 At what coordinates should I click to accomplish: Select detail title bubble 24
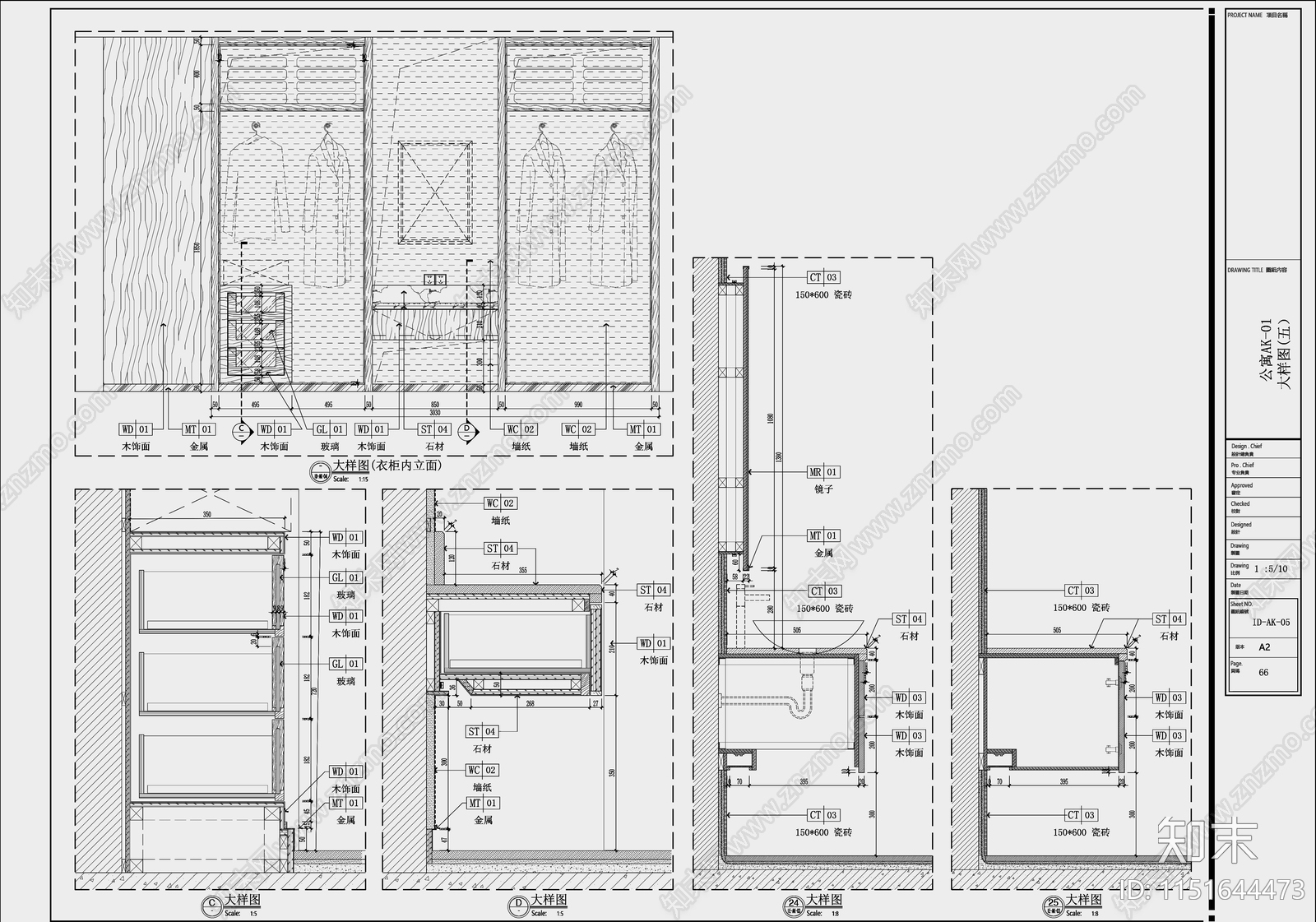[793, 906]
